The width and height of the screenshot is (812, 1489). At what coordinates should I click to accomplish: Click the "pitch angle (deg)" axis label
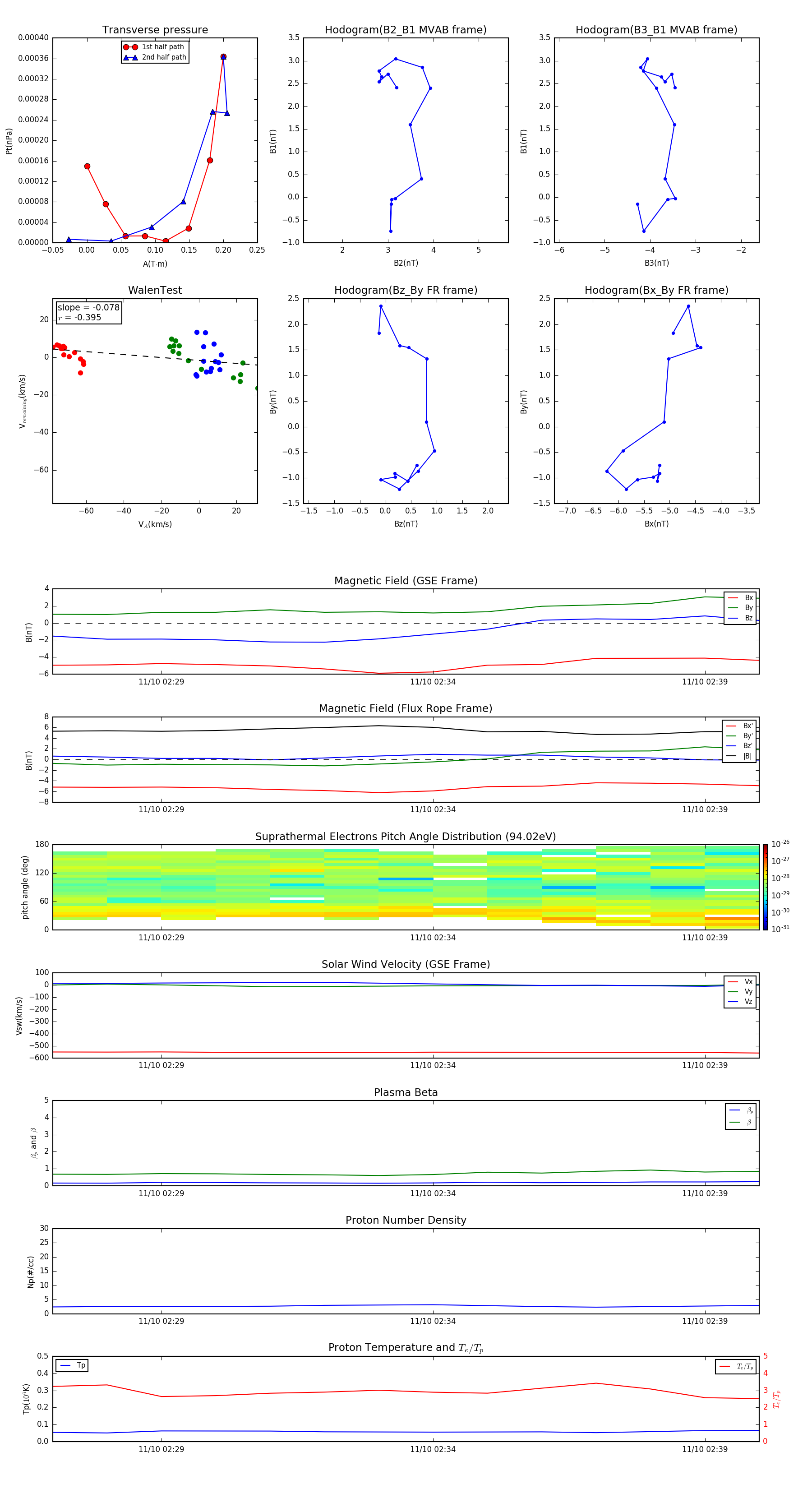coord(25,887)
